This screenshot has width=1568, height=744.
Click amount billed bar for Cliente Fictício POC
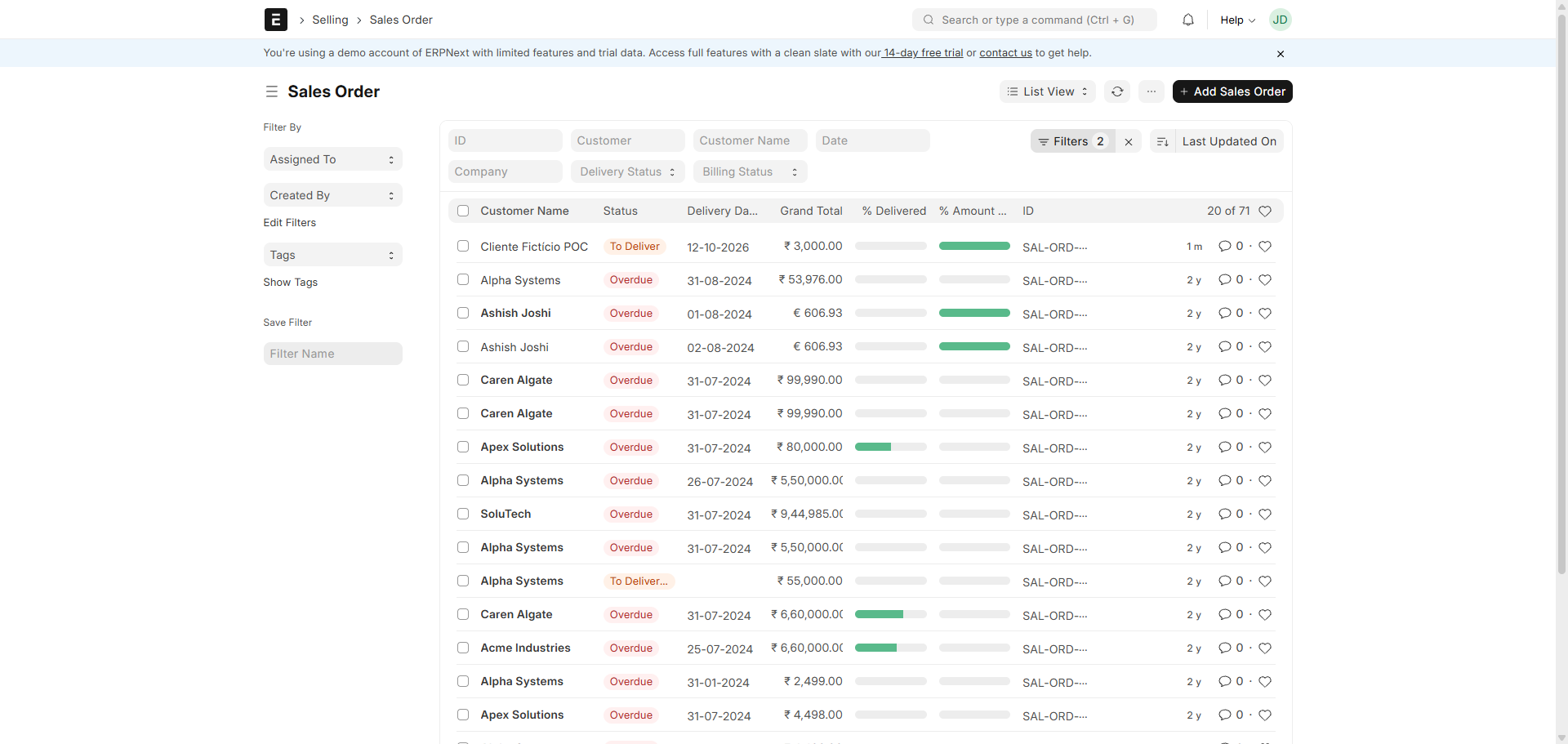974,246
